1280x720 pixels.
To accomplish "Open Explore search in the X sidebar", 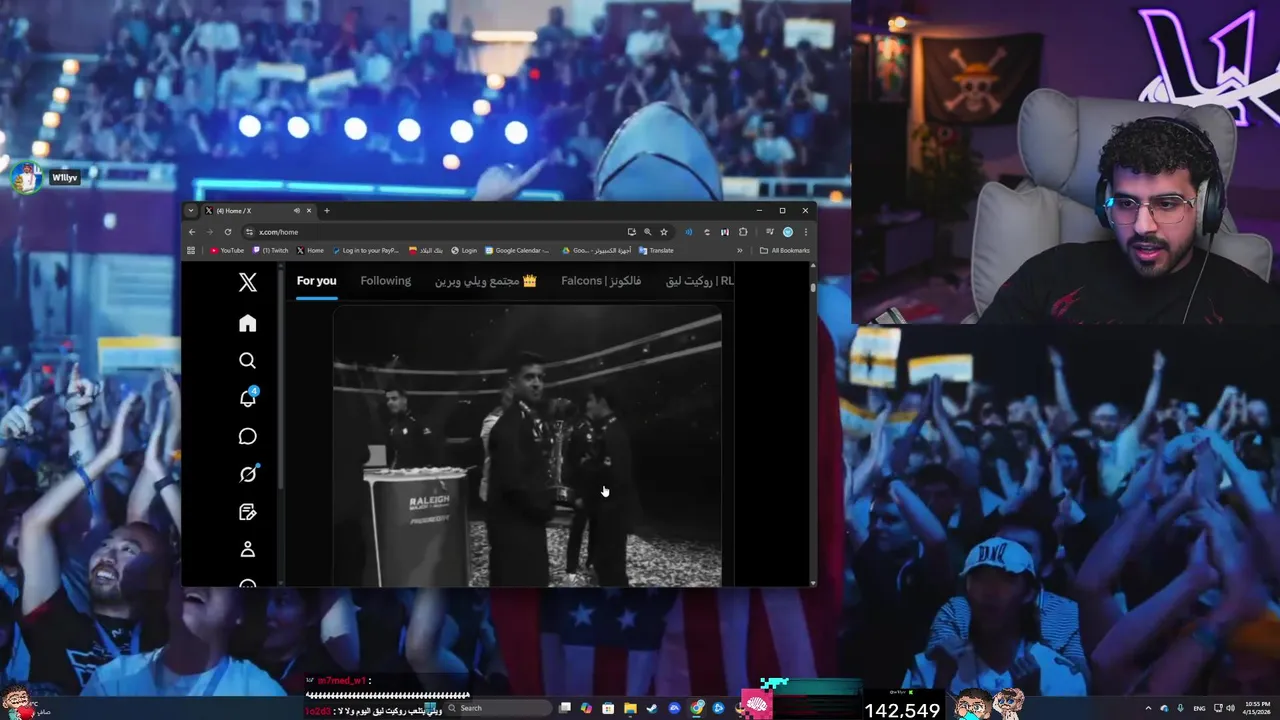I will point(248,361).
